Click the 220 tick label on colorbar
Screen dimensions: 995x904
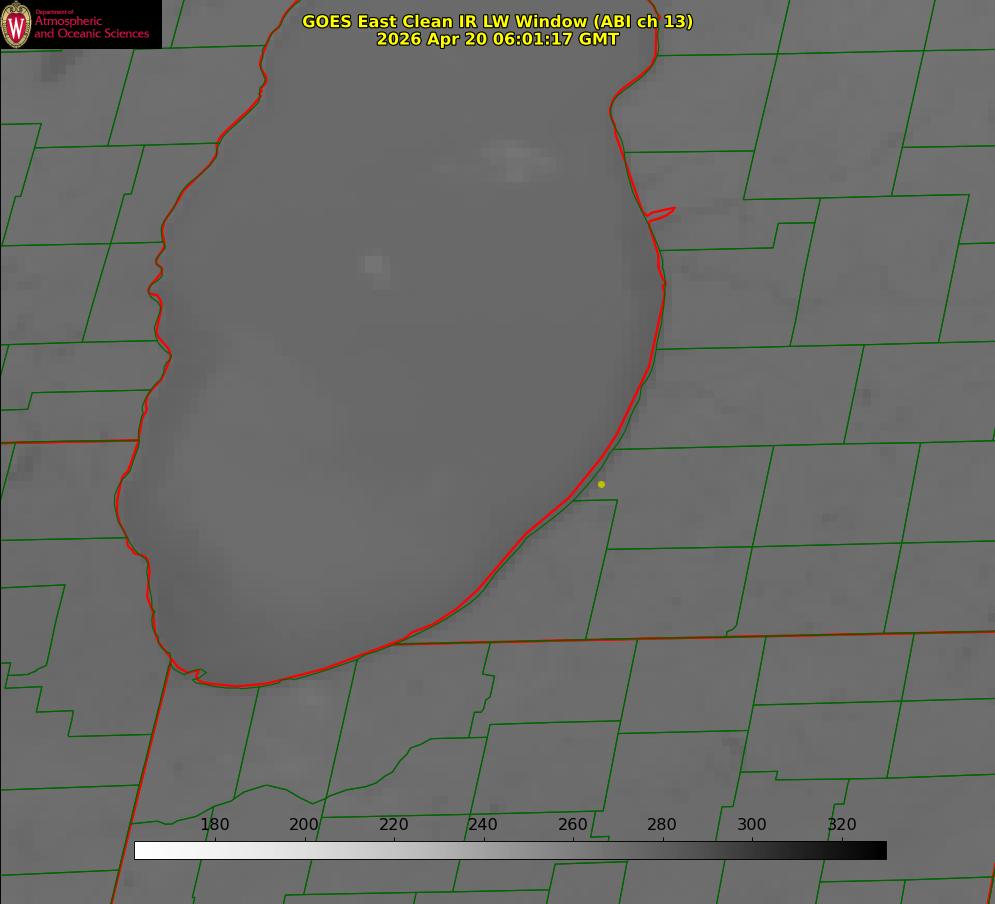tap(393, 824)
